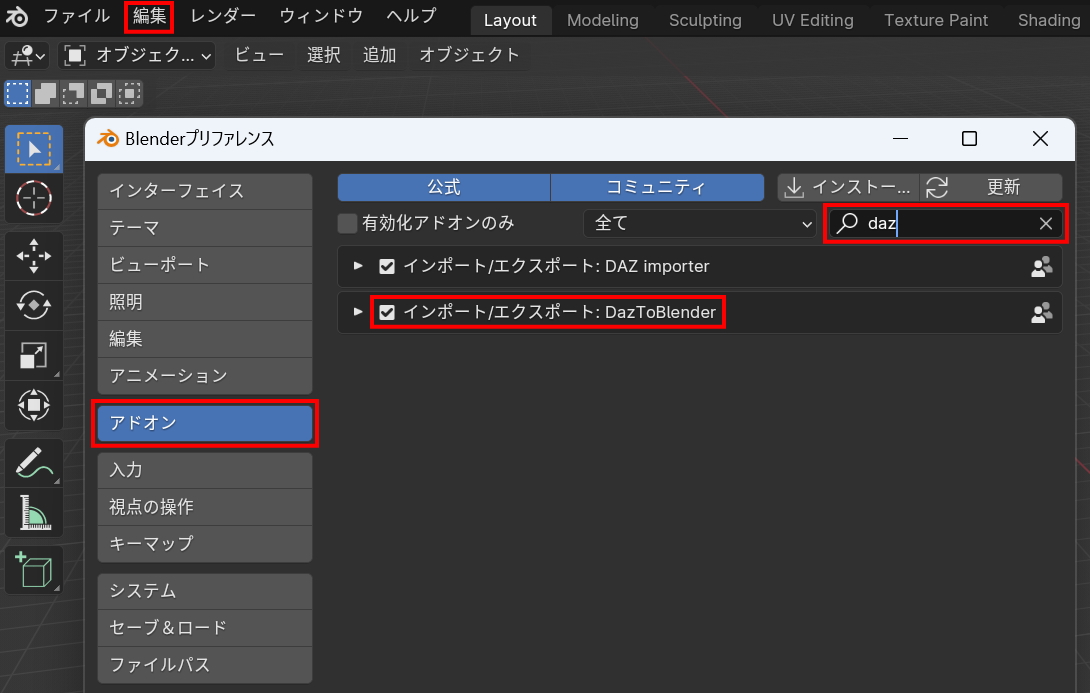Open the ファイル menu
Screen dimensions: 1090x693
[77, 15]
